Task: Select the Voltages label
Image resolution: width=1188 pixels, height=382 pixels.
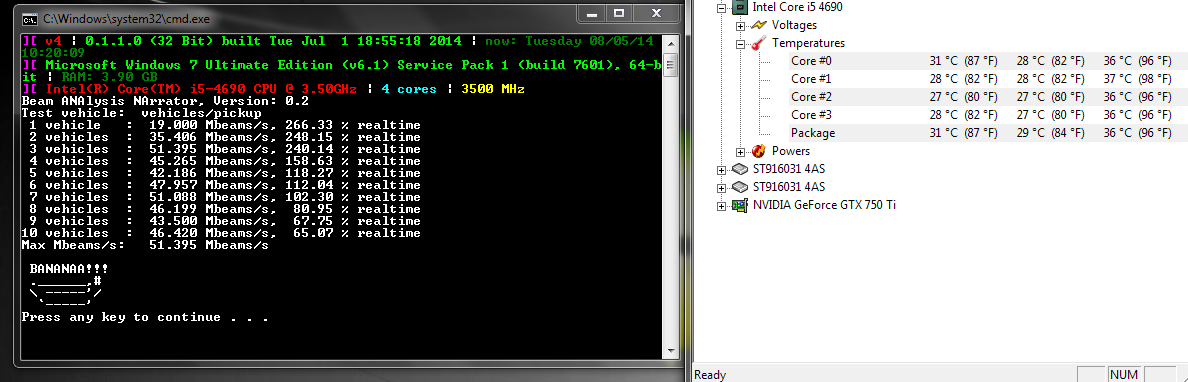Action: click(x=794, y=25)
